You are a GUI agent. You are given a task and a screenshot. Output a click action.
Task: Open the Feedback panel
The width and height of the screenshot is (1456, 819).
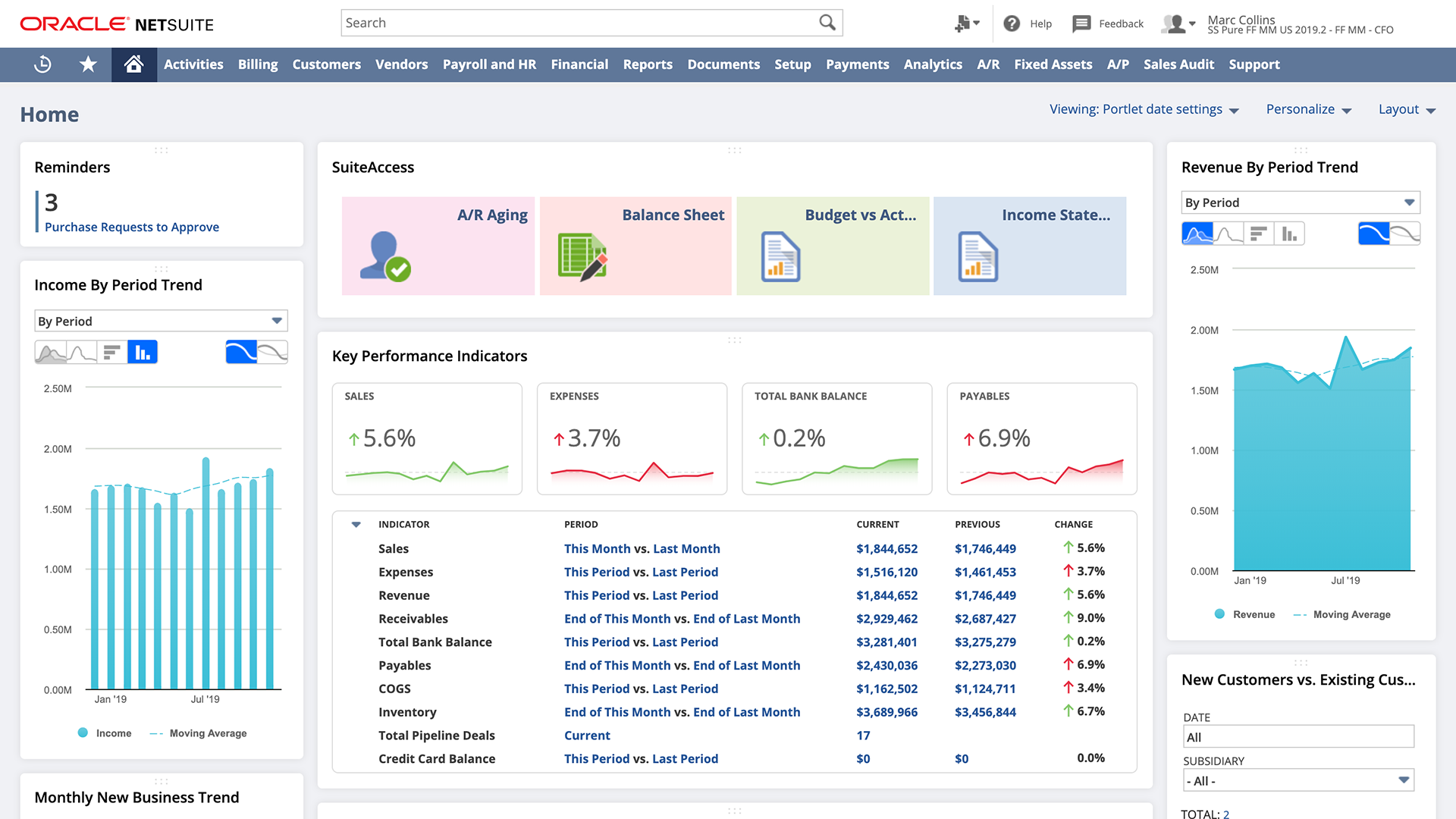coord(1081,23)
